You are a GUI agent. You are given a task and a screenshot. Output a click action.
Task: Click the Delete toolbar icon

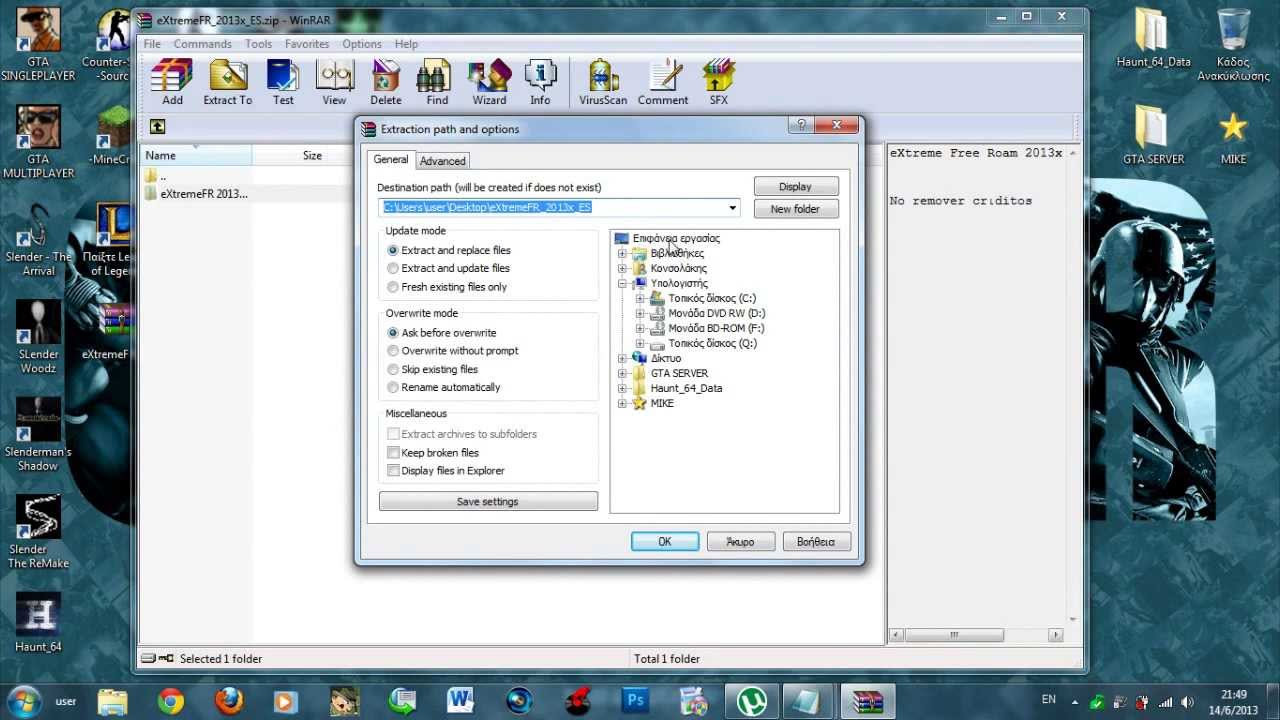[x=386, y=82]
